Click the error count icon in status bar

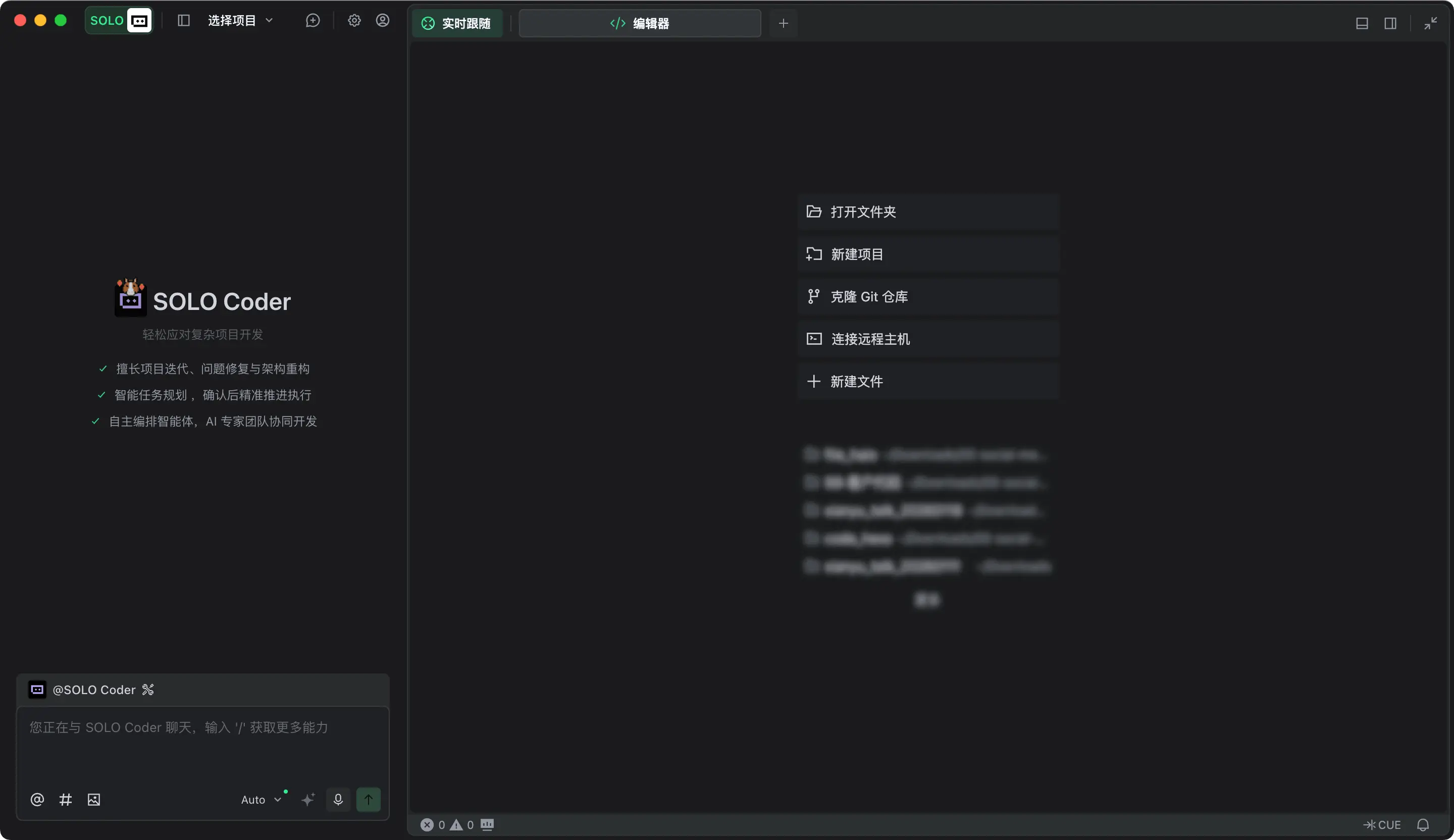click(x=427, y=825)
